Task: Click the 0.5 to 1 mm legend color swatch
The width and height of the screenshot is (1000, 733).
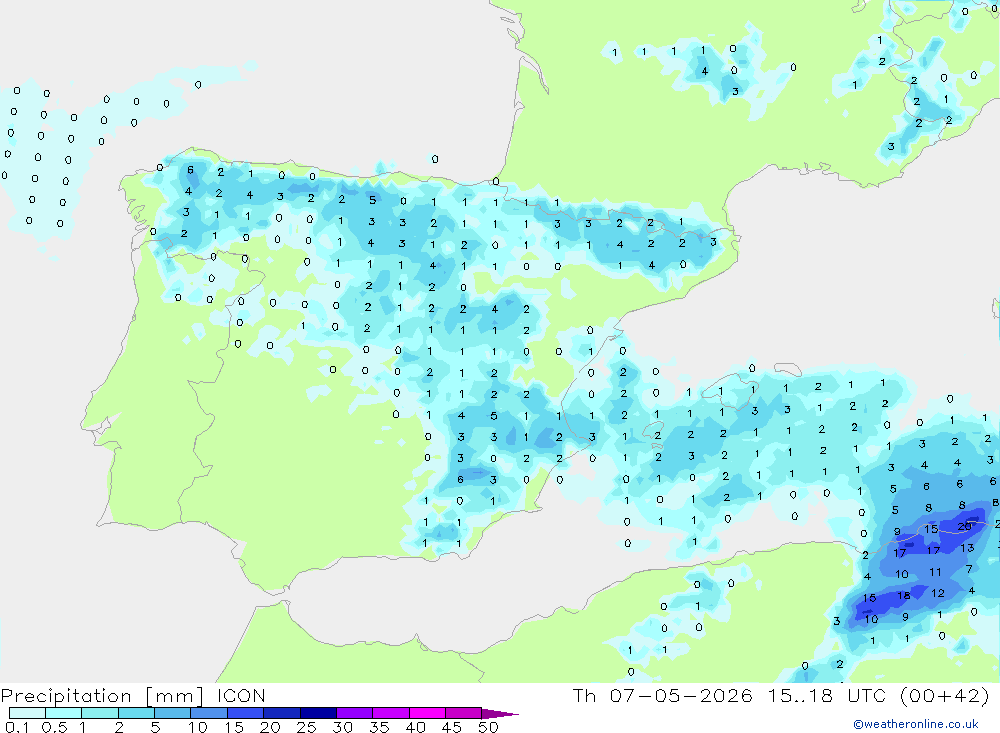Action: [64, 713]
